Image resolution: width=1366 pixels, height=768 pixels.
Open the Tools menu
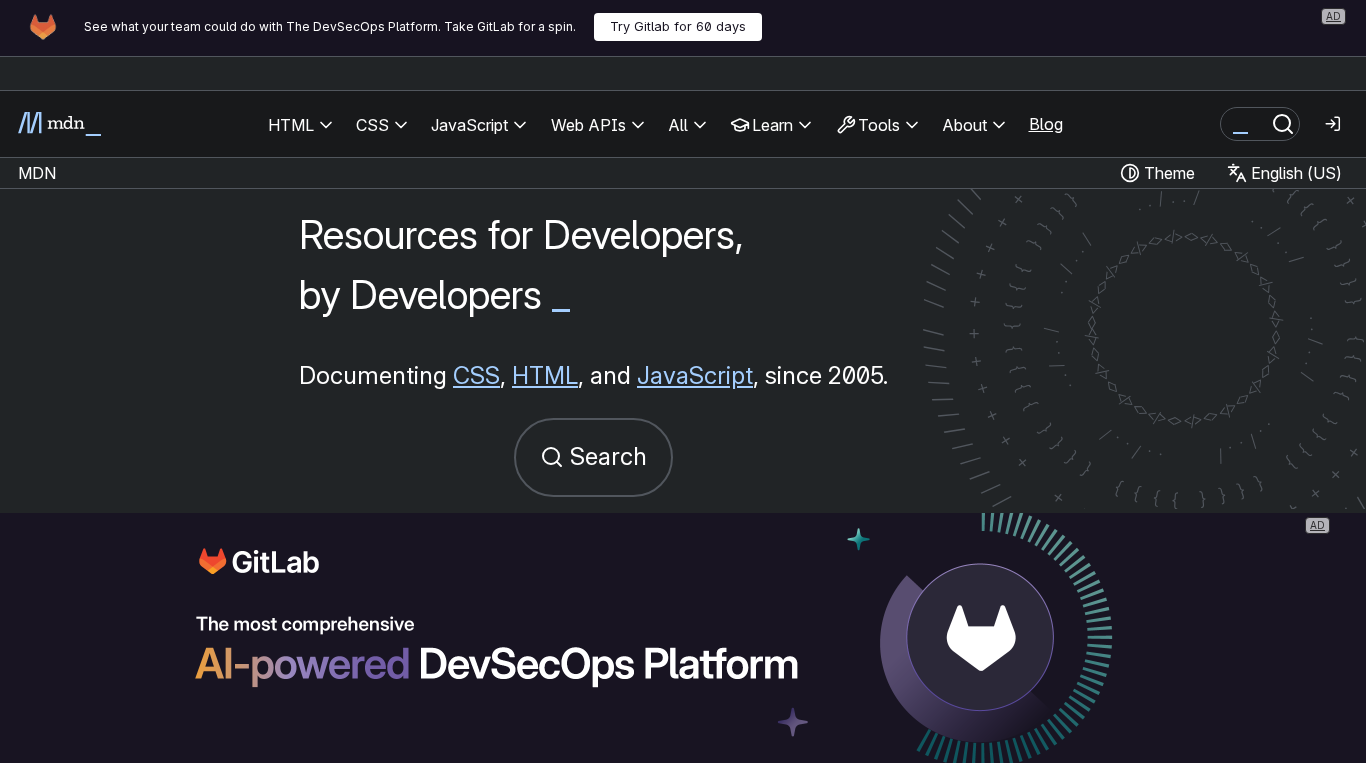(x=877, y=125)
